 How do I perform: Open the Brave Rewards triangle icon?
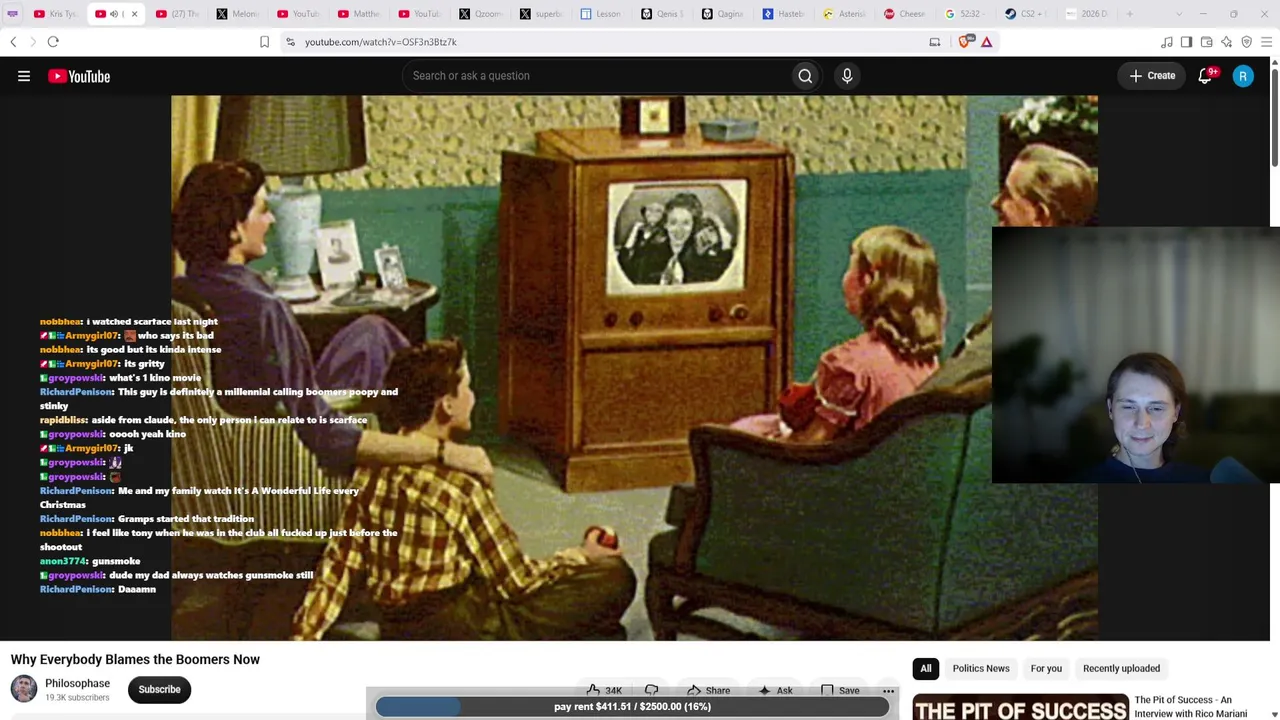pos(986,42)
